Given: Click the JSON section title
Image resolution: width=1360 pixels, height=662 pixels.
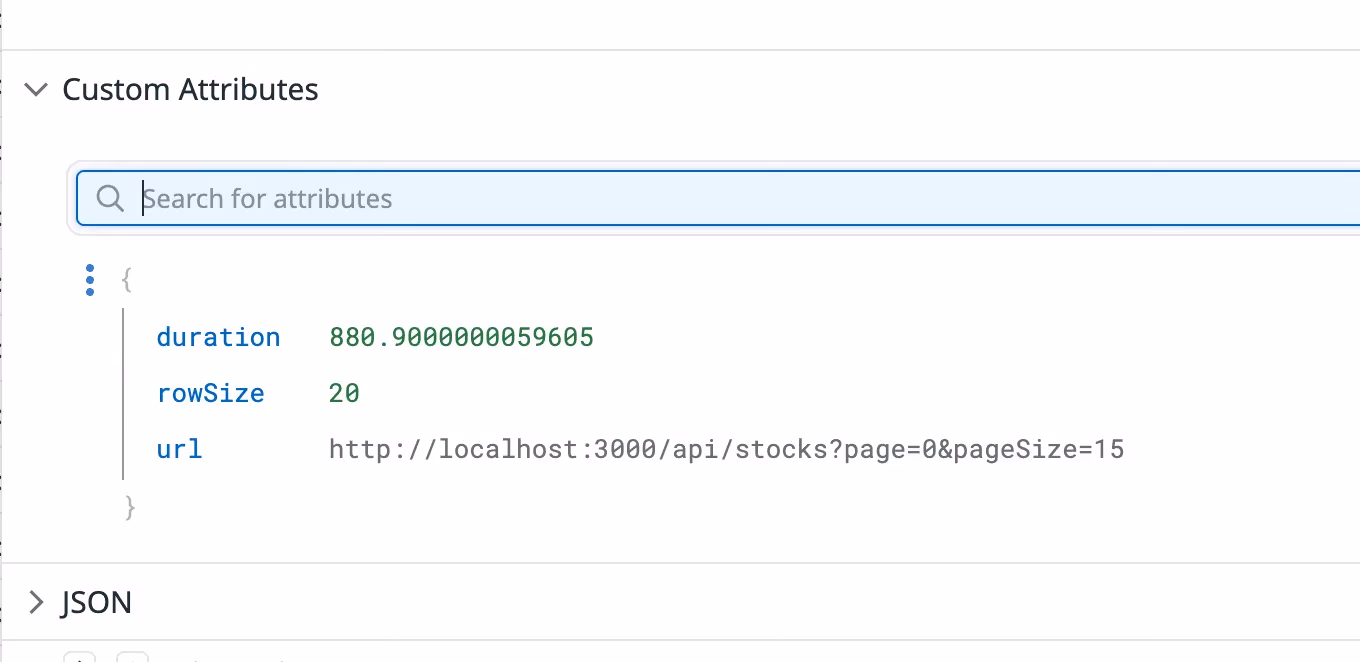Looking at the screenshot, I should (x=97, y=602).
